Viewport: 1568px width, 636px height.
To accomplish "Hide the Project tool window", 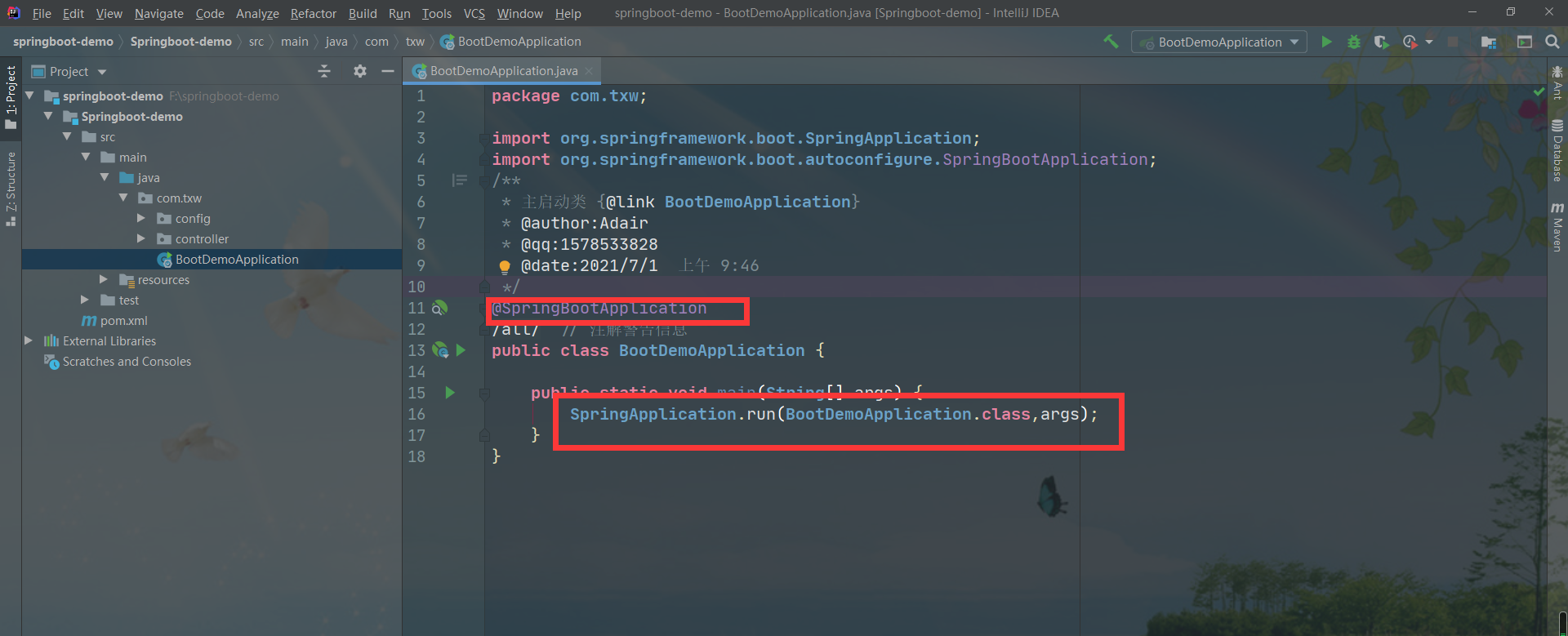I will coord(388,71).
